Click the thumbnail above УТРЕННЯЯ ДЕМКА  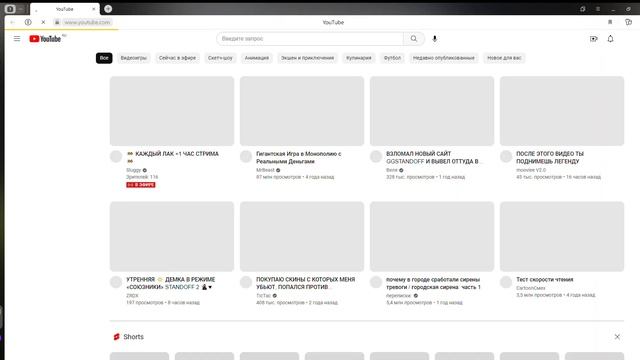point(172,237)
